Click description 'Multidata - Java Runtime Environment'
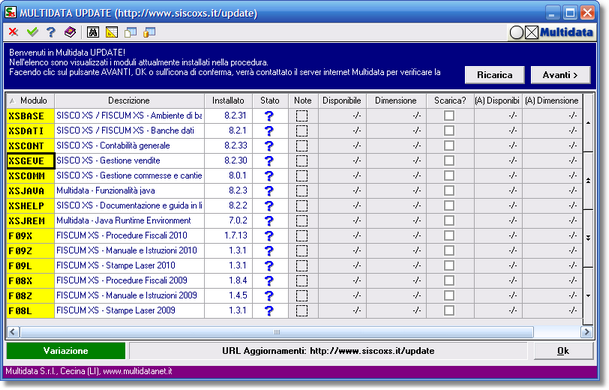 124,221
